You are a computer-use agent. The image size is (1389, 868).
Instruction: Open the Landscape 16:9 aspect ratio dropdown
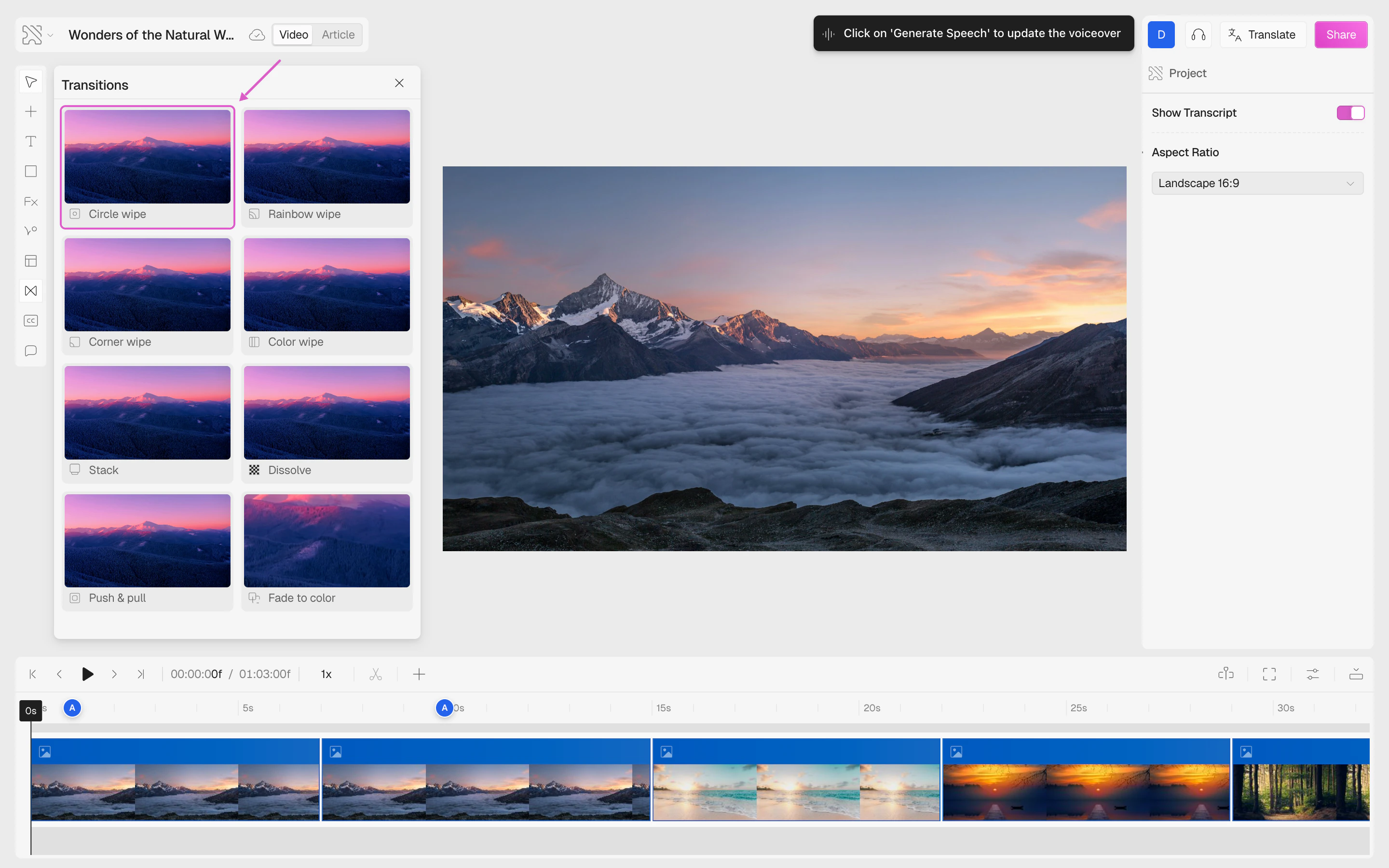[1257, 183]
